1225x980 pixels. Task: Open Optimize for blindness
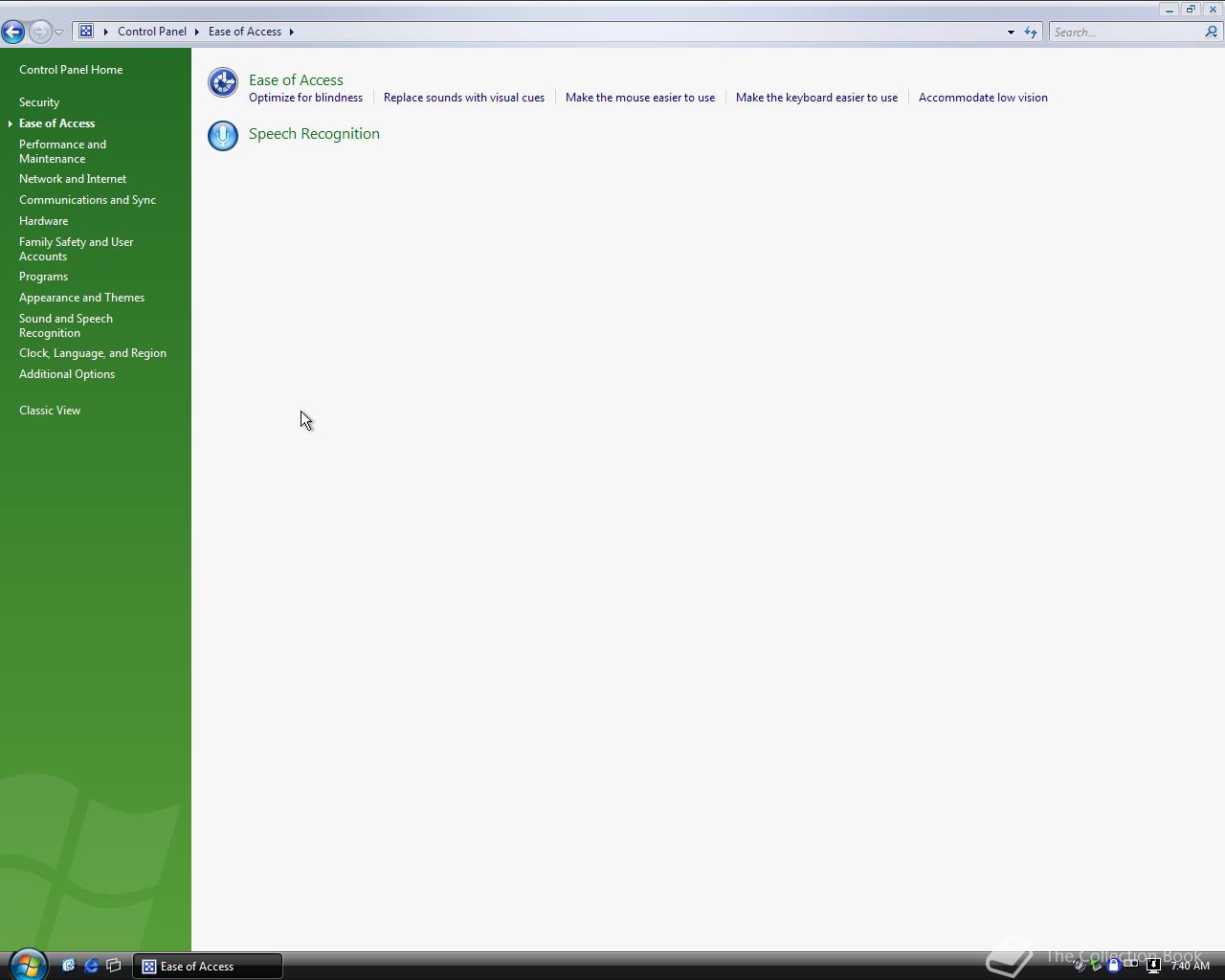[305, 98]
